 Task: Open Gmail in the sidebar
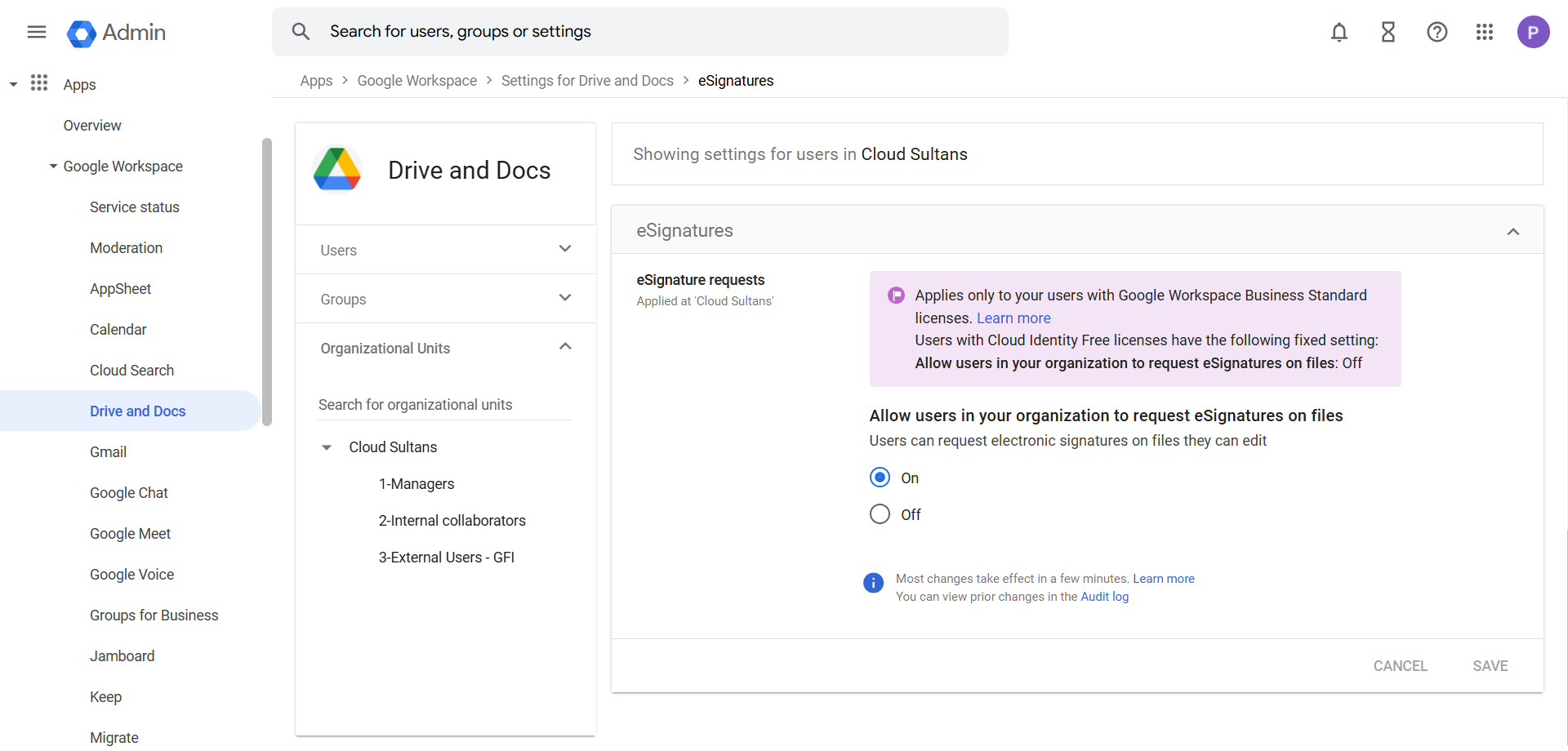click(x=108, y=452)
